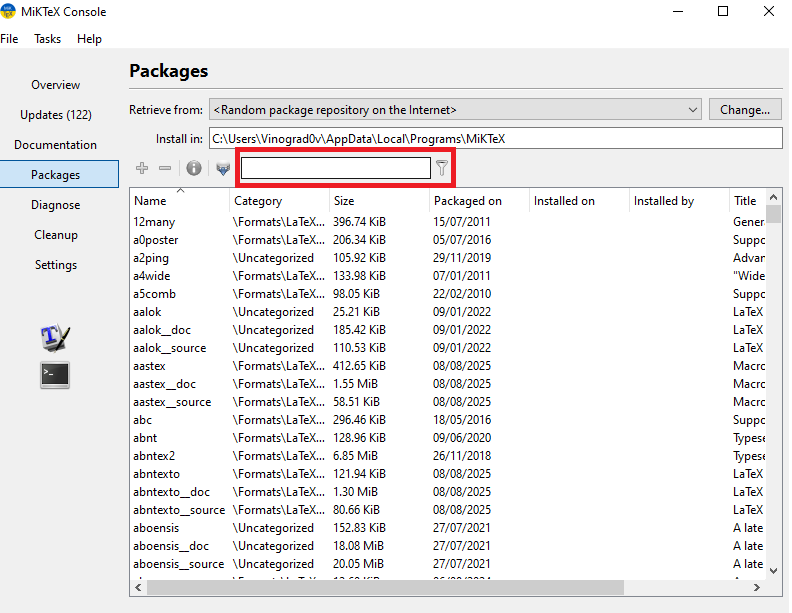The width and height of the screenshot is (792, 613).
Task: Select the aastex__doc package row
Action: (x=448, y=384)
